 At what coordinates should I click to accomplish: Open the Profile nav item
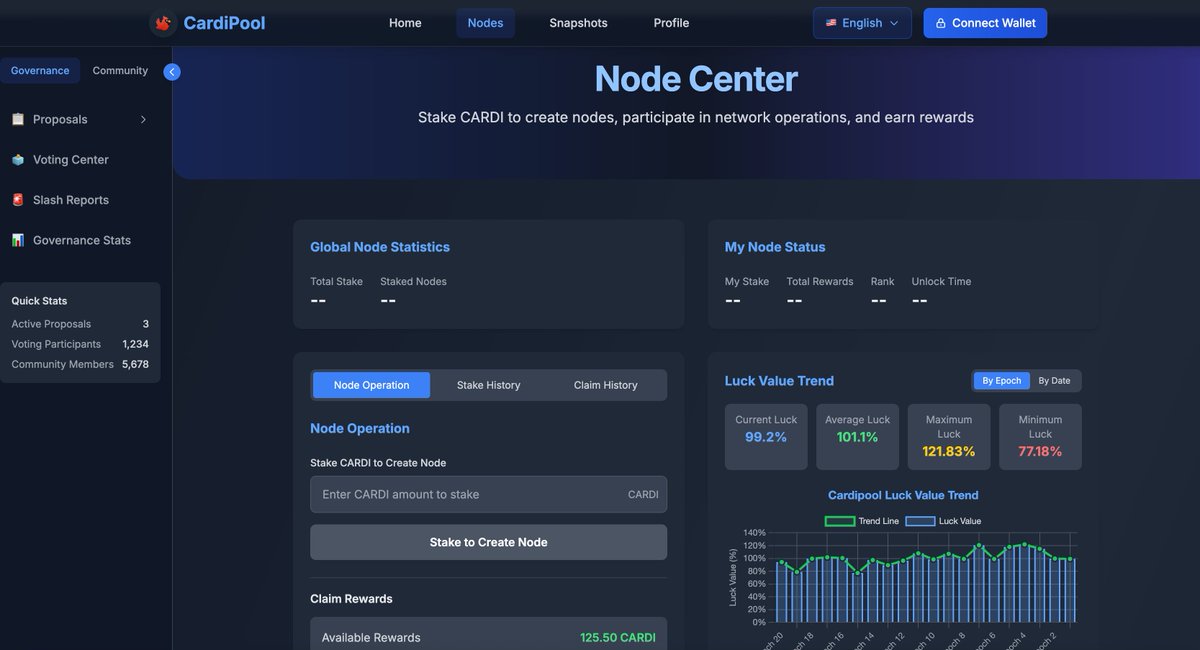[671, 23]
